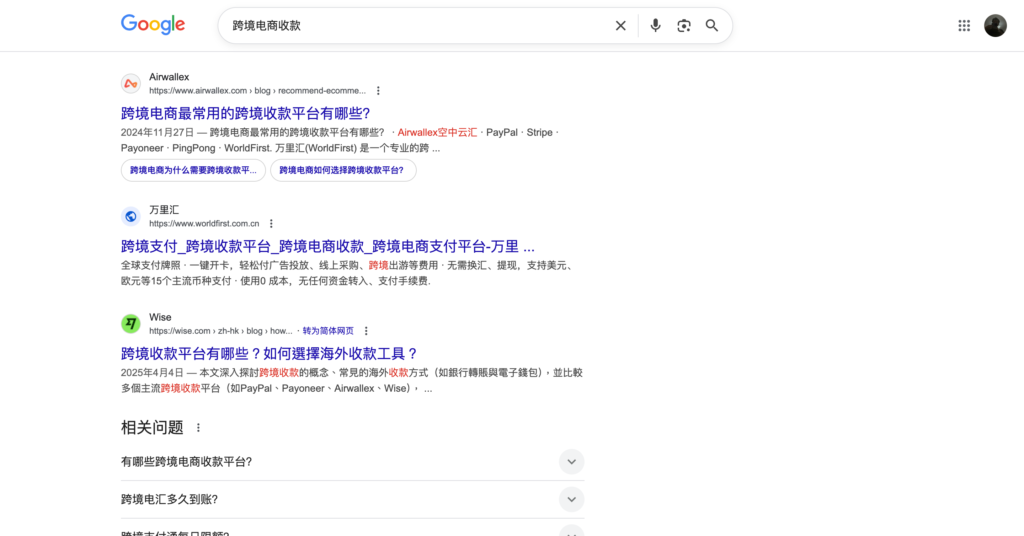Click sitelink chip 跨境电商如何选择跨境收款平台?

click(343, 170)
